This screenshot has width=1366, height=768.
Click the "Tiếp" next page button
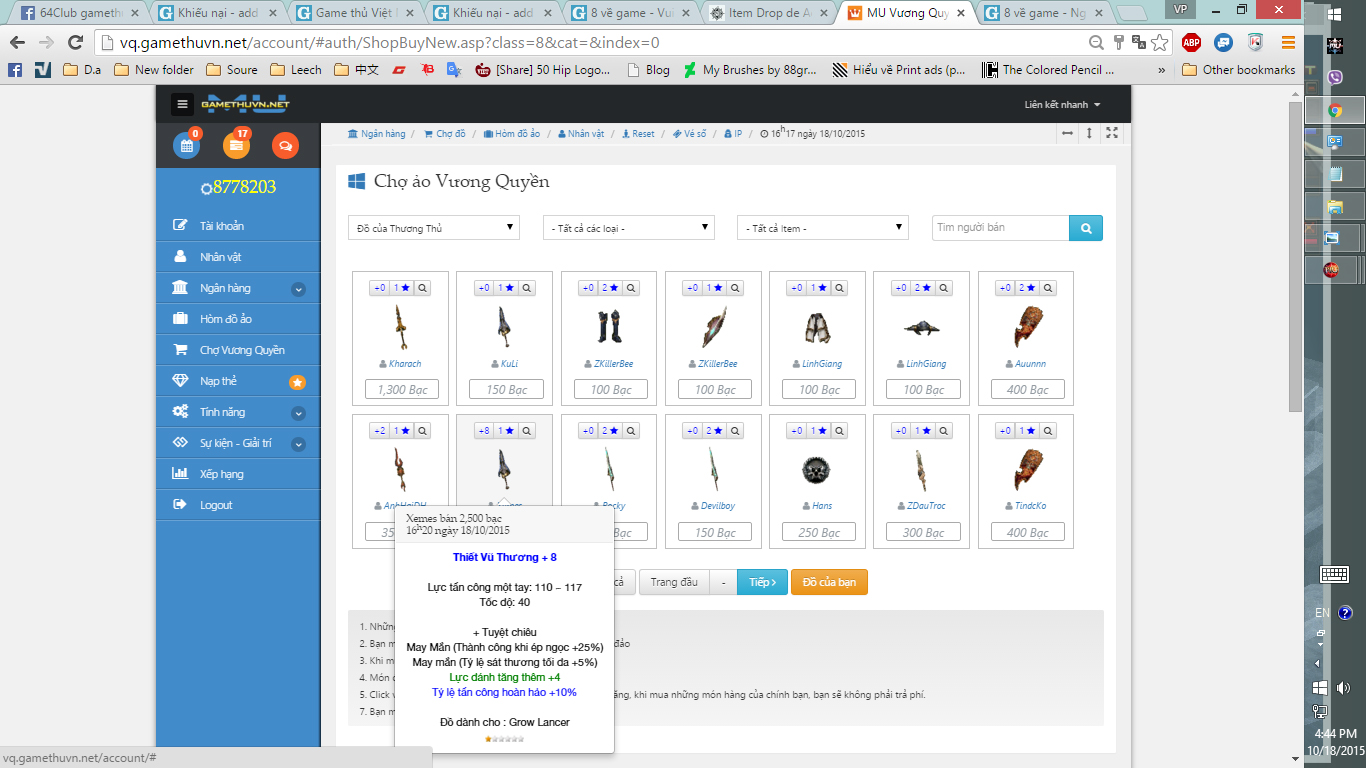click(762, 582)
